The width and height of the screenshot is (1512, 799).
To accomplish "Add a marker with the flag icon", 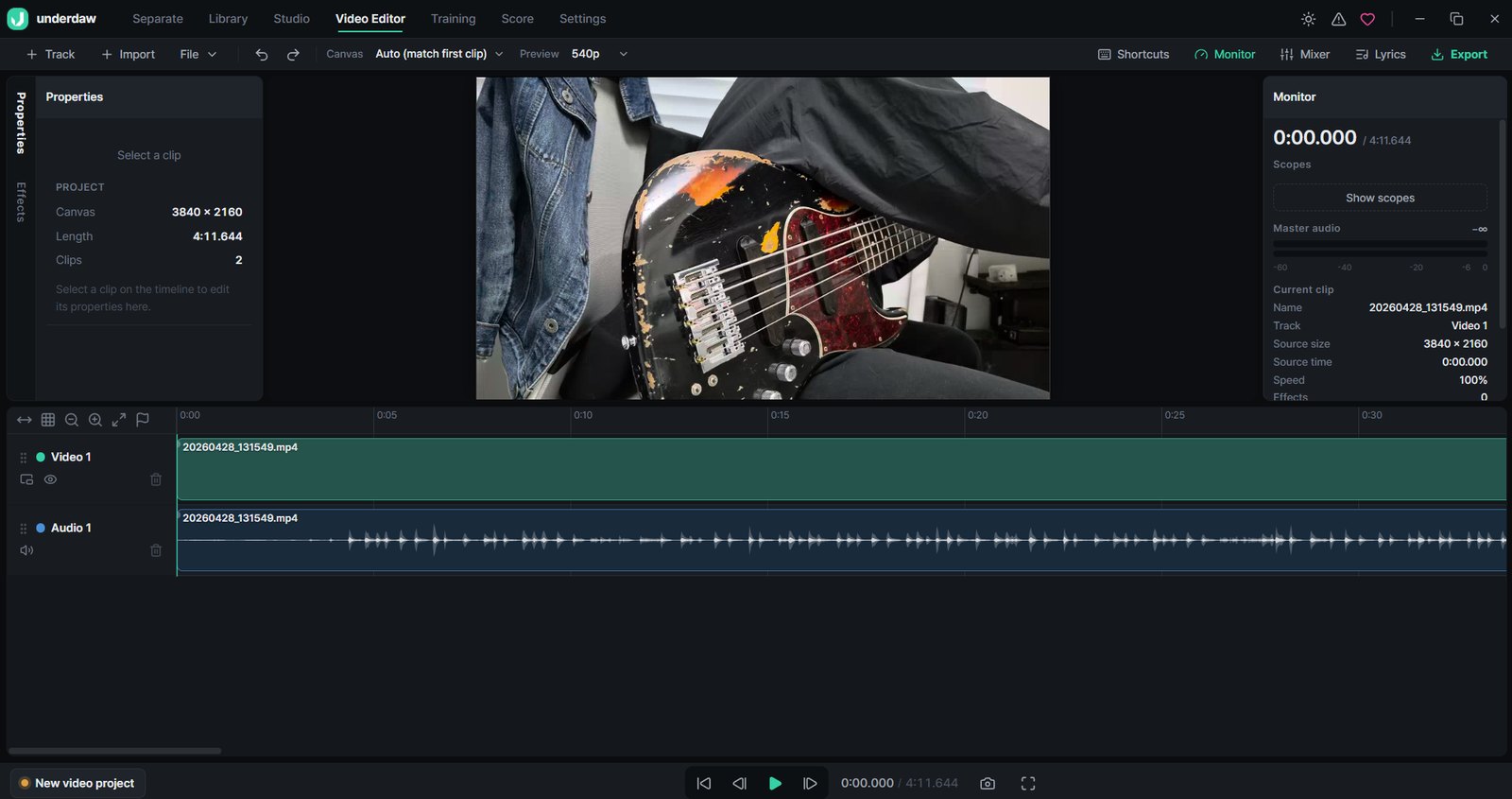I will (x=143, y=420).
